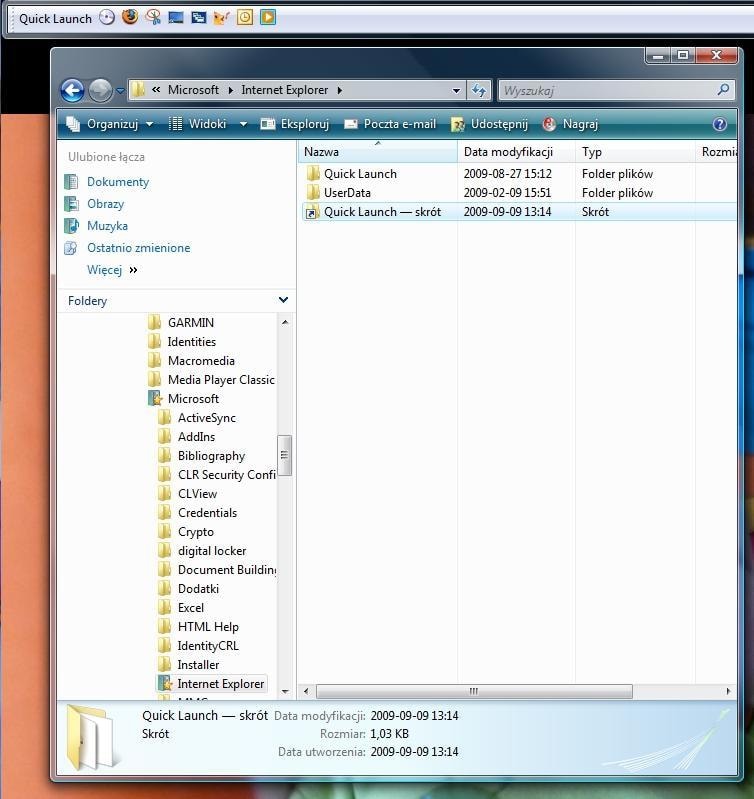Viewport: 754px width, 799px height.
Task: Select the Microsoft folder in tree
Action: pos(193,398)
